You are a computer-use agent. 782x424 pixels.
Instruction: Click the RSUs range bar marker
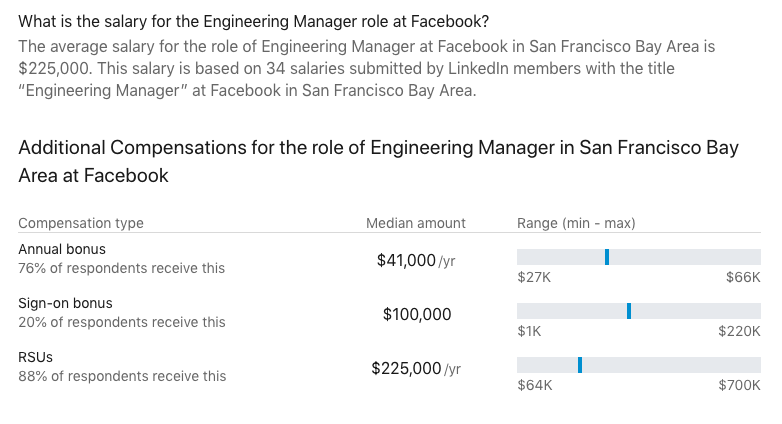coord(580,365)
